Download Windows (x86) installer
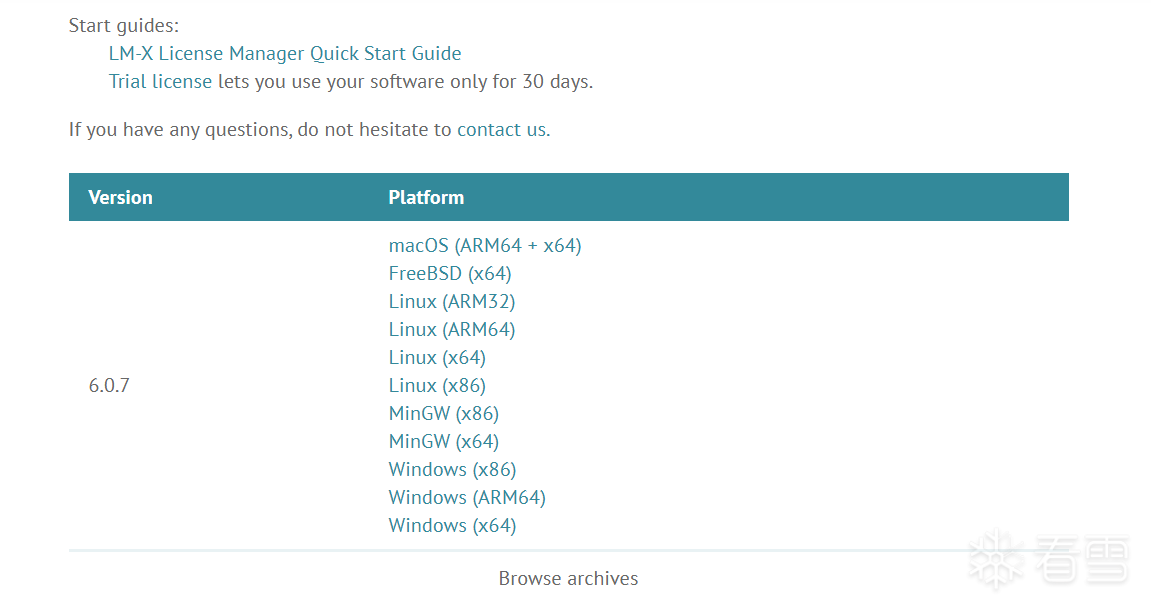 [452, 469]
